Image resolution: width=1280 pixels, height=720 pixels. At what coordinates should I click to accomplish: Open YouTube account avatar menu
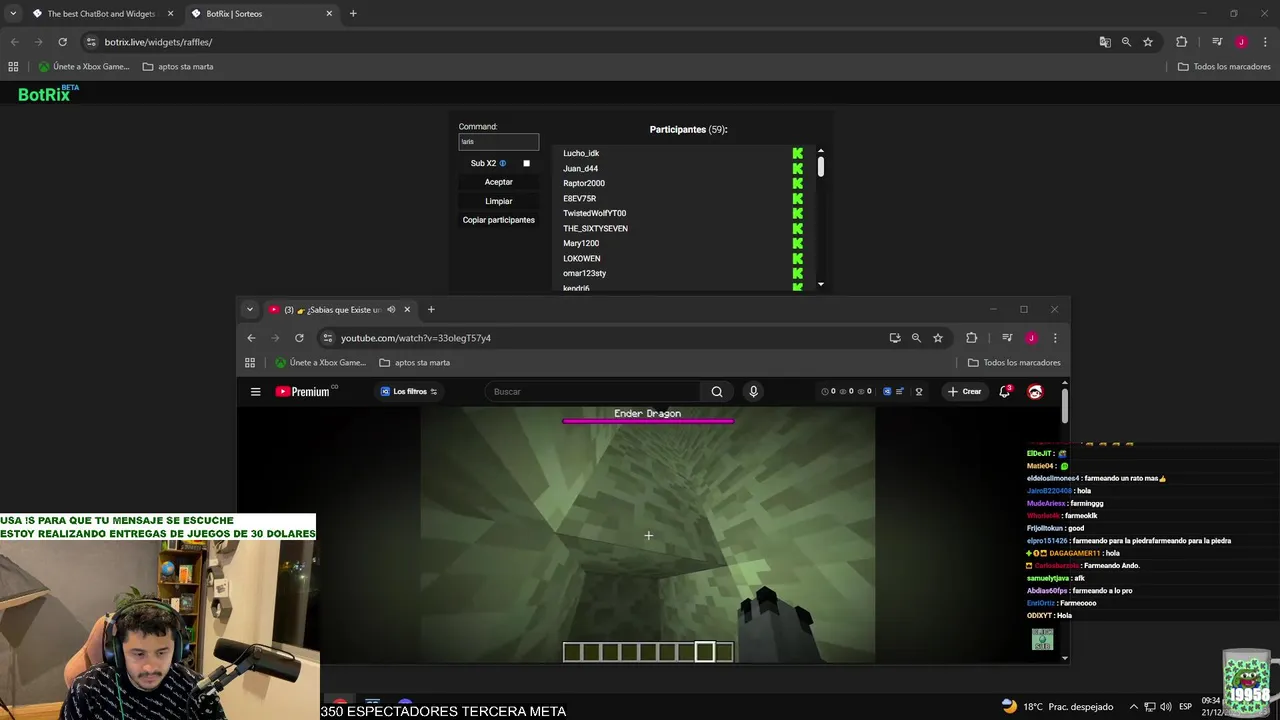point(1035,392)
